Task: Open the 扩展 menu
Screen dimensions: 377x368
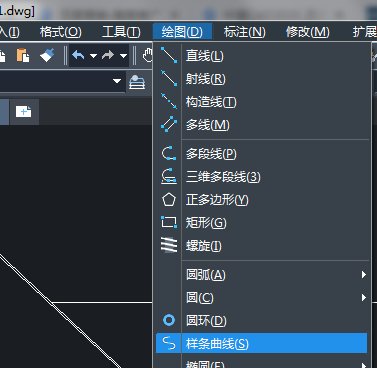Action: [365, 32]
